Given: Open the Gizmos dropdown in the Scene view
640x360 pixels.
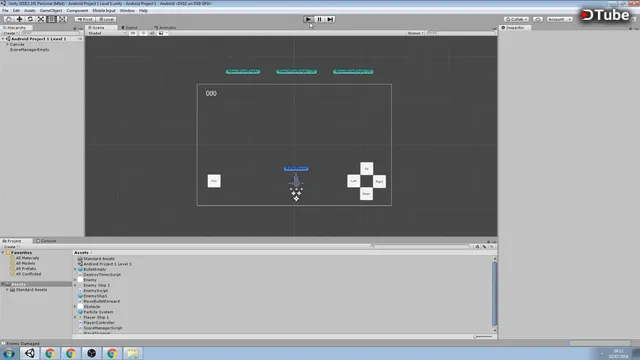Looking at the screenshot, I should pyautogui.click(x=416, y=33).
